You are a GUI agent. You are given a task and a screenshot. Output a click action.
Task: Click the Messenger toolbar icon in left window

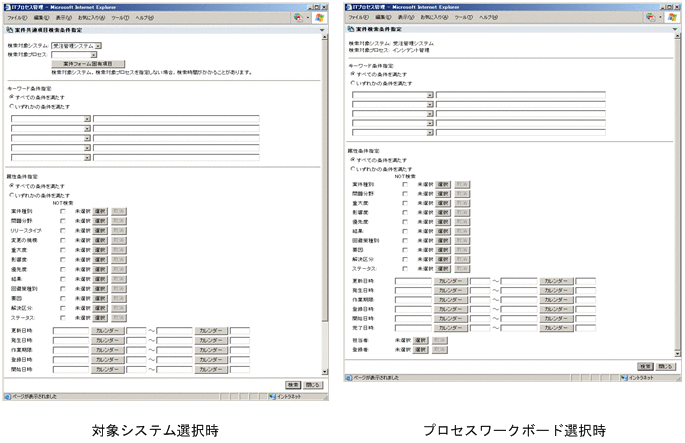(298, 17)
